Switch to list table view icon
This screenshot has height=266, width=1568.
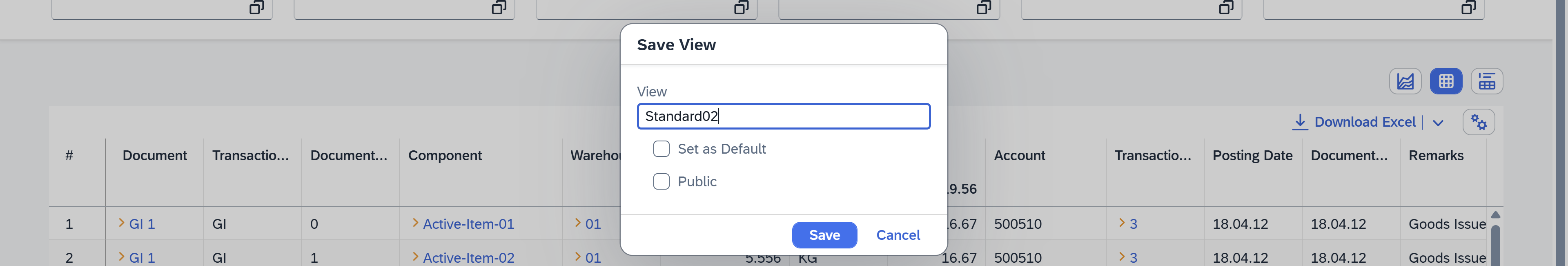click(x=1486, y=81)
